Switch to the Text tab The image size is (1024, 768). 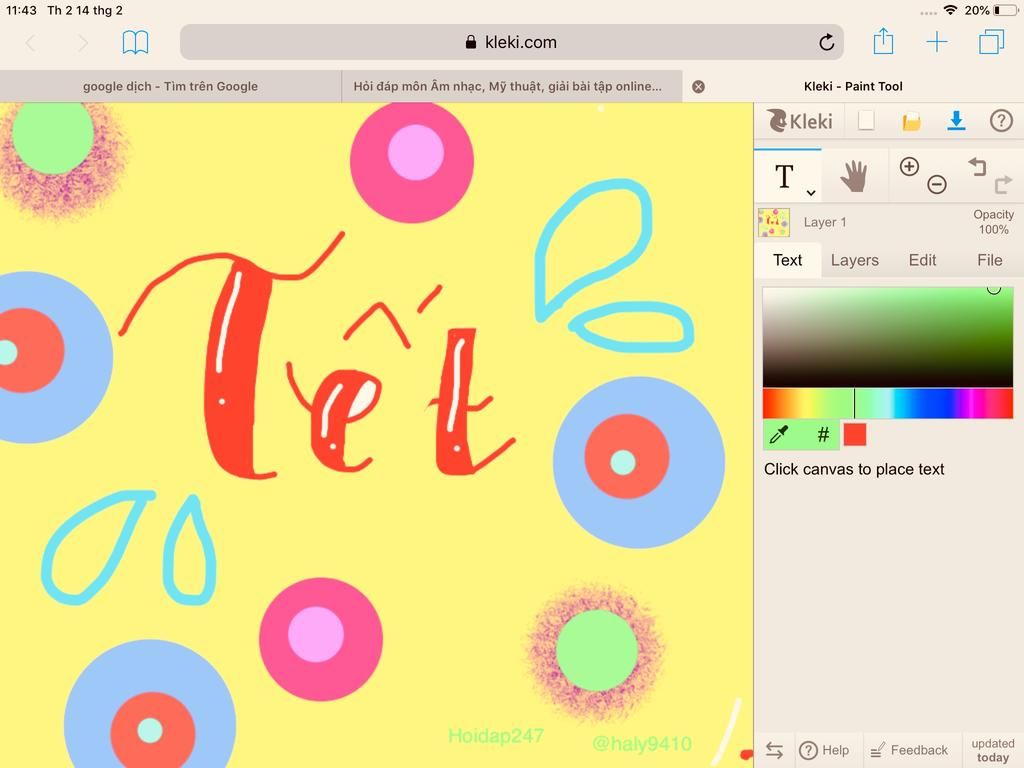tap(788, 260)
